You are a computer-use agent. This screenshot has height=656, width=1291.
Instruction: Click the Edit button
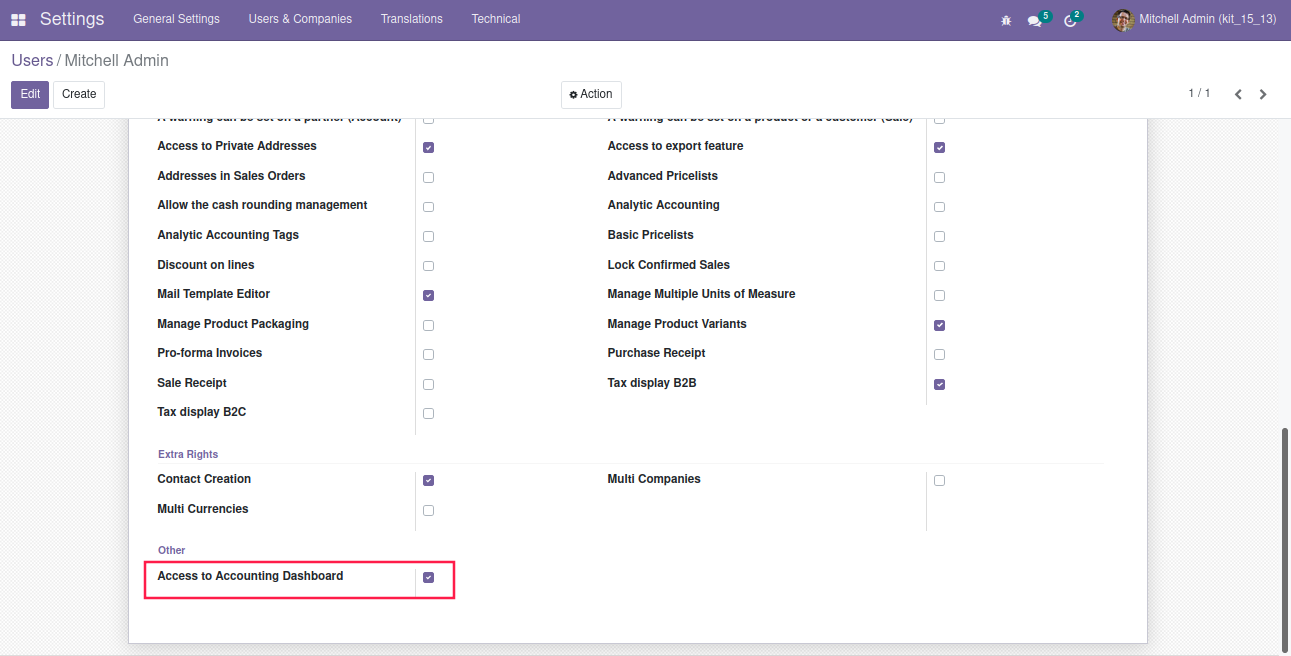[x=30, y=94]
